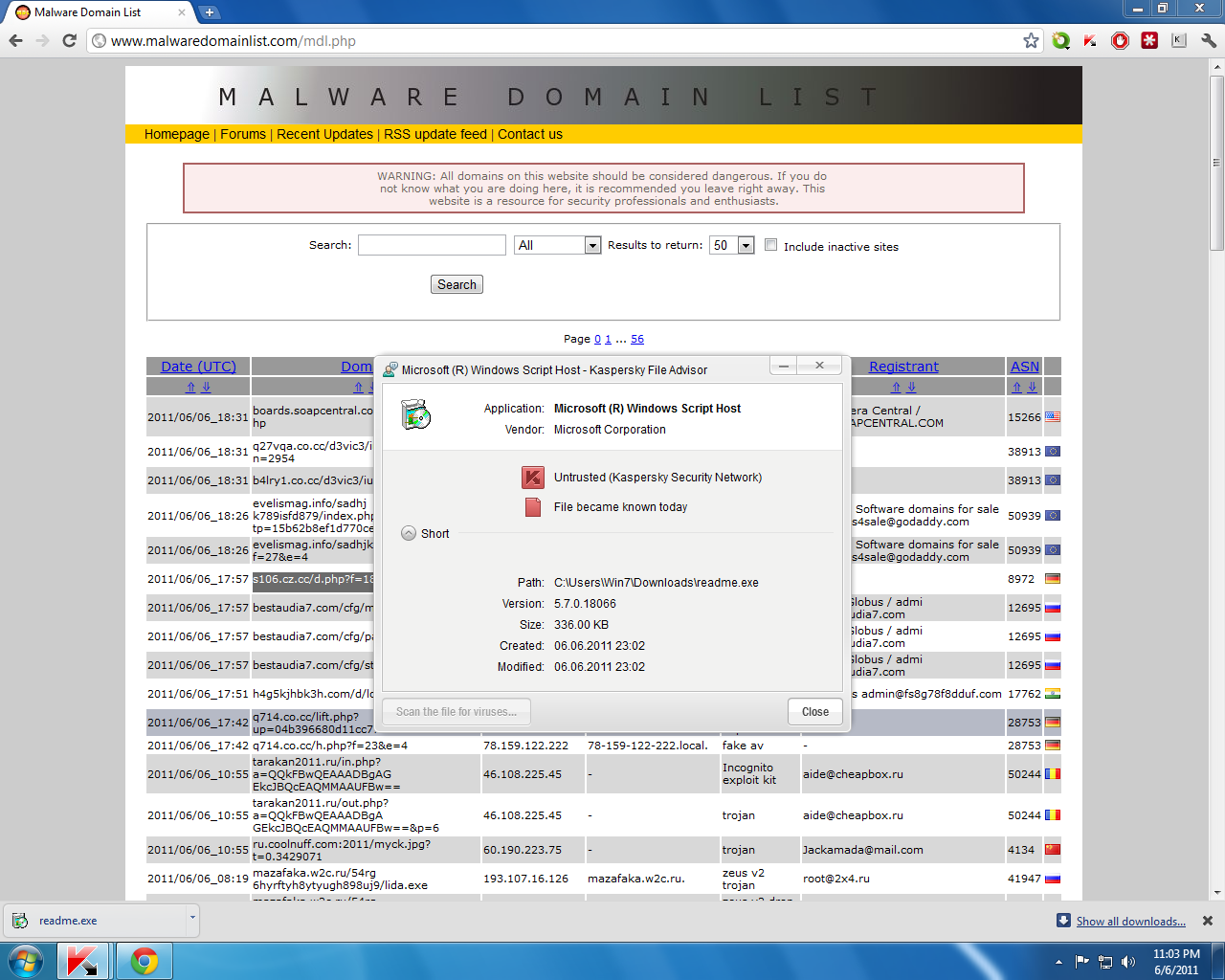
Task: Select the Malware Domain List tab
Action: [100, 12]
